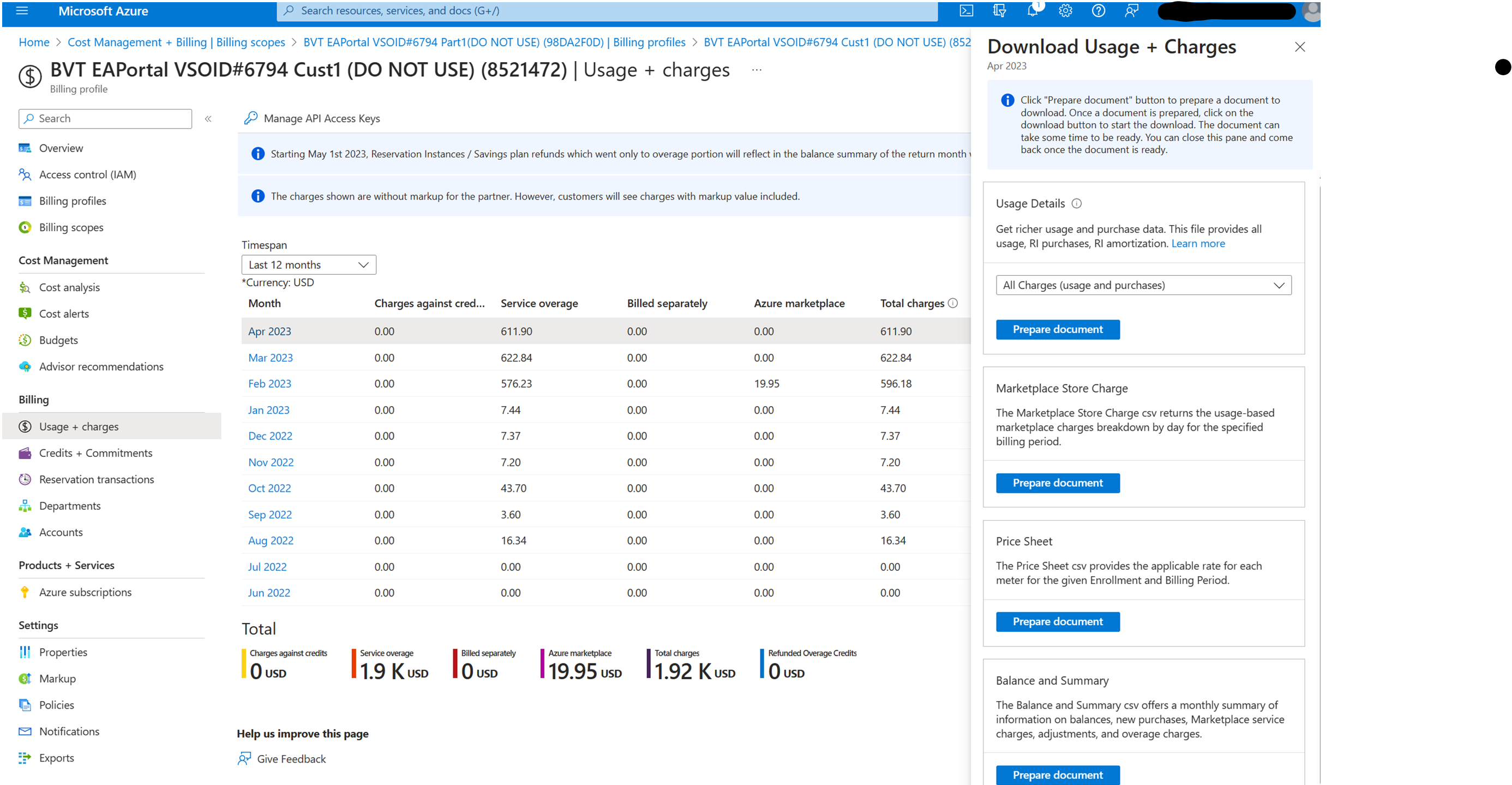
Task: Select the Apr 2023 row
Action: click(x=606, y=331)
